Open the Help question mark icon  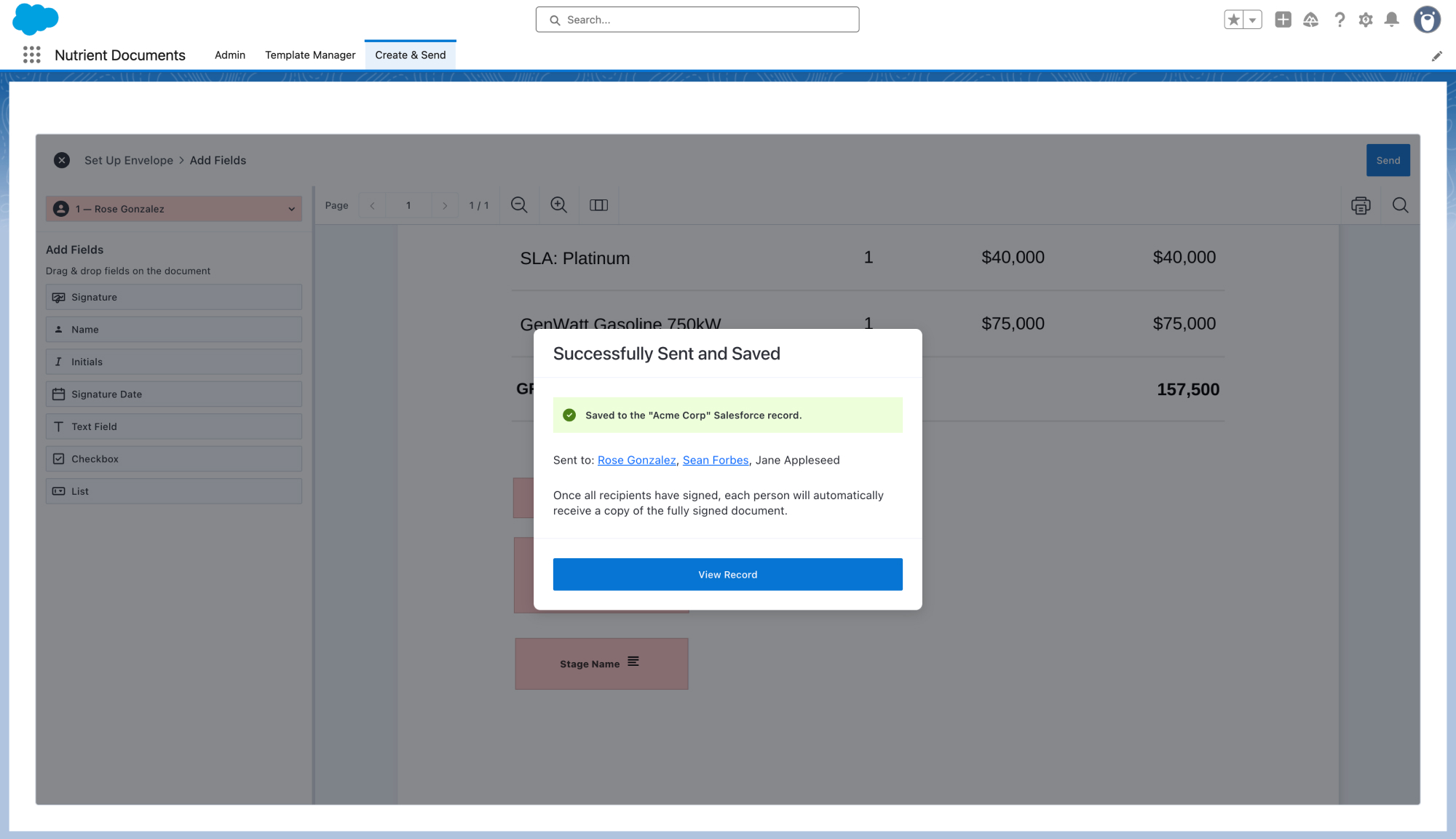(x=1339, y=20)
